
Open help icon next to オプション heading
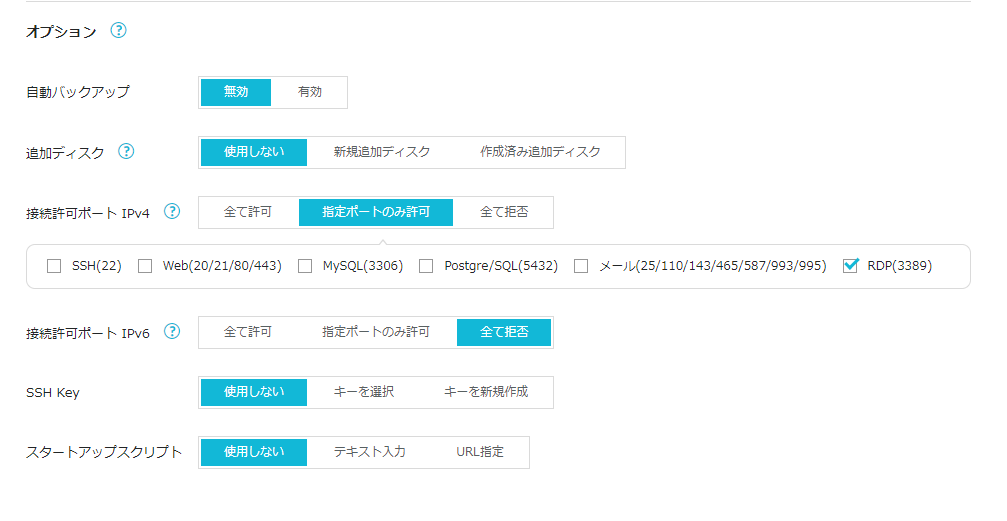[118, 30]
